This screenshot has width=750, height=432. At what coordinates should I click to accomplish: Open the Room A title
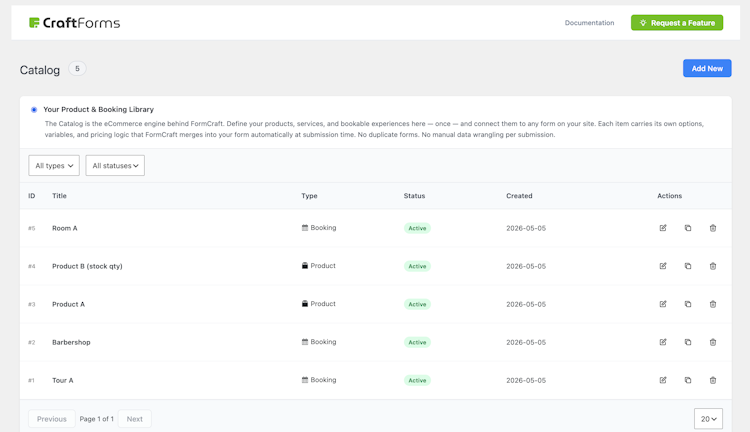coord(65,228)
